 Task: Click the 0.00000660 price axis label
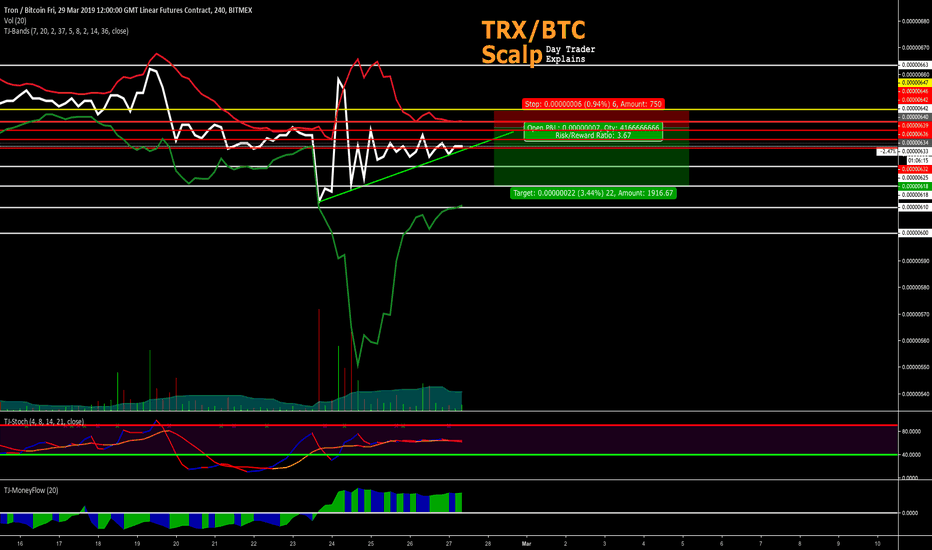pyautogui.click(x=915, y=74)
